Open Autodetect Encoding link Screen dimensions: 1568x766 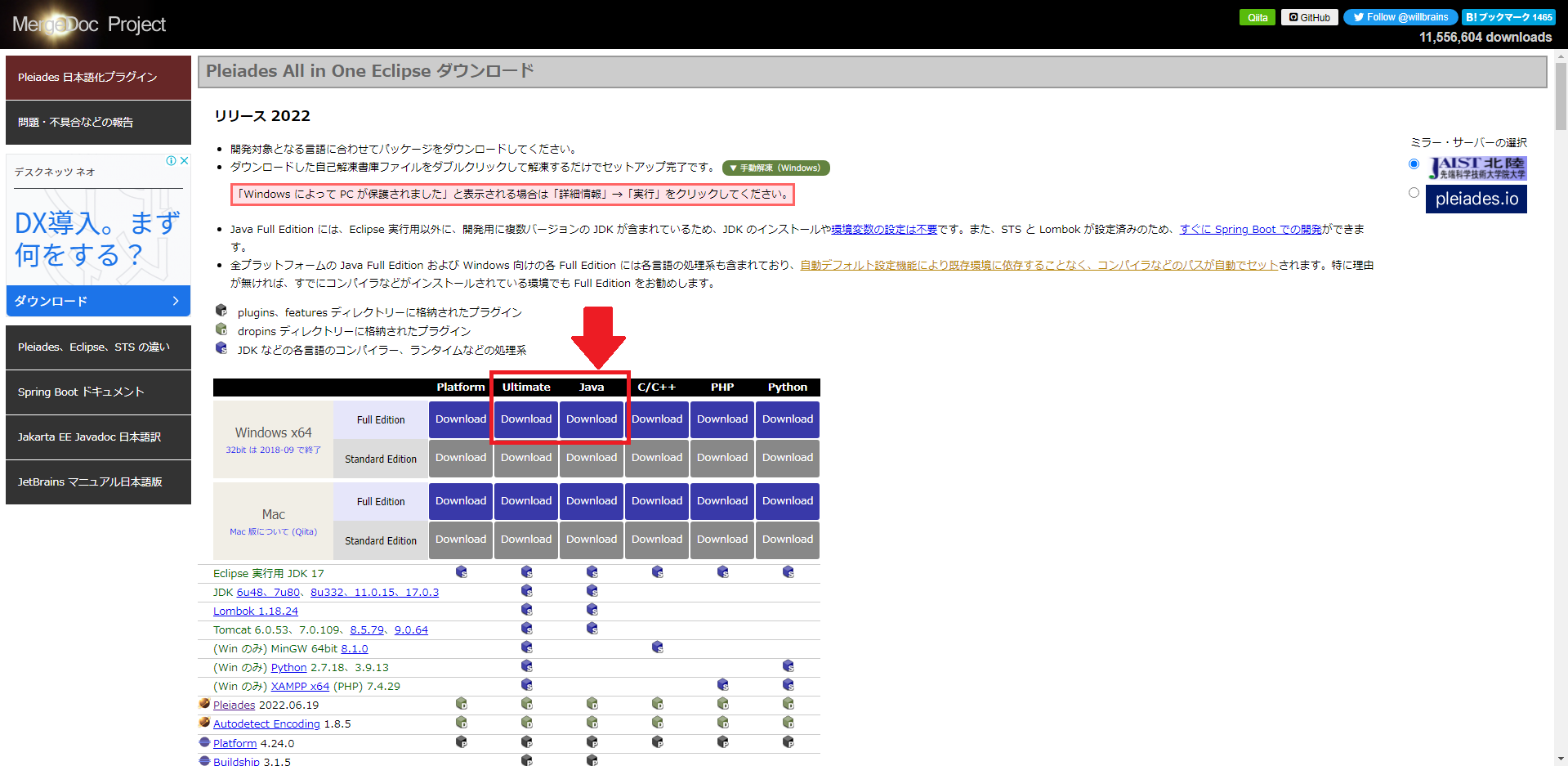coord(266,723)
